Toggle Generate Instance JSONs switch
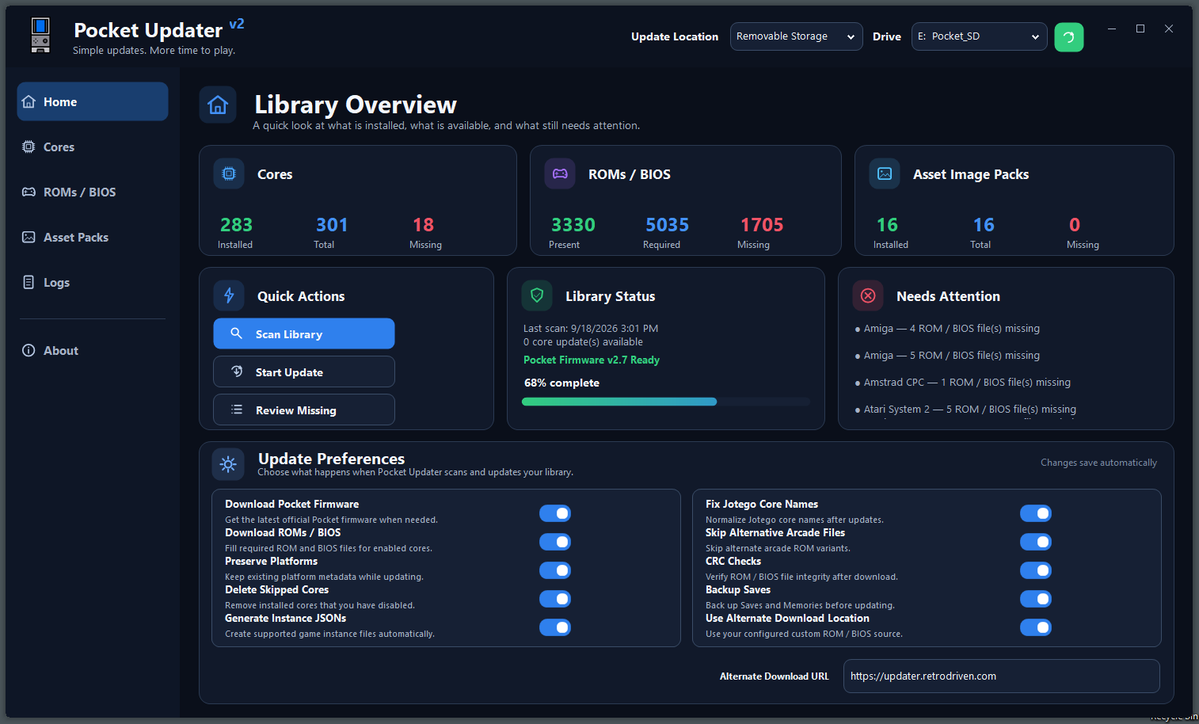Screen dimensions: 1199x724 pos(555,627)
